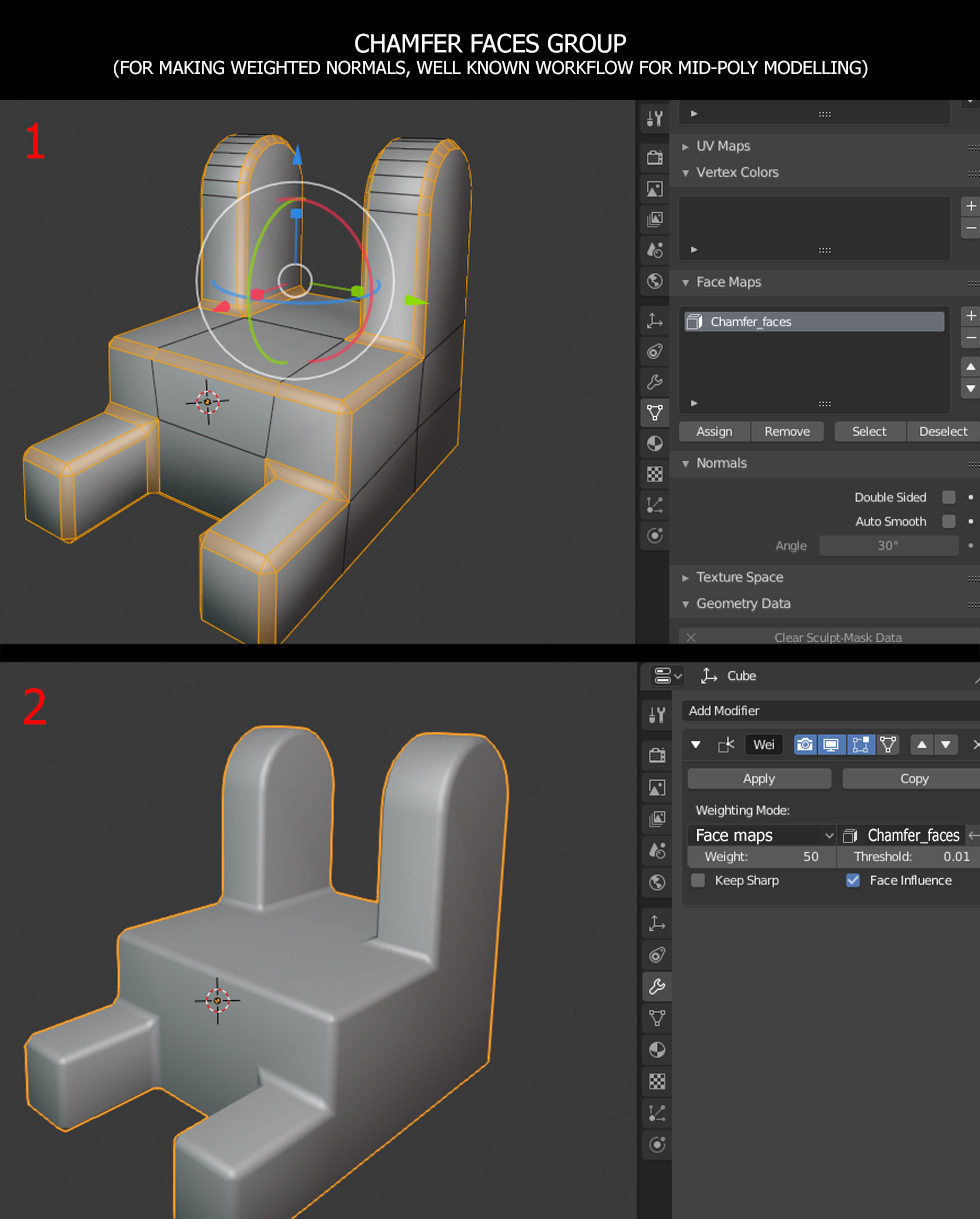Tick the Keep Sharp checkbox
This screenshot has height=1219, width=980.
coord(698,881)
